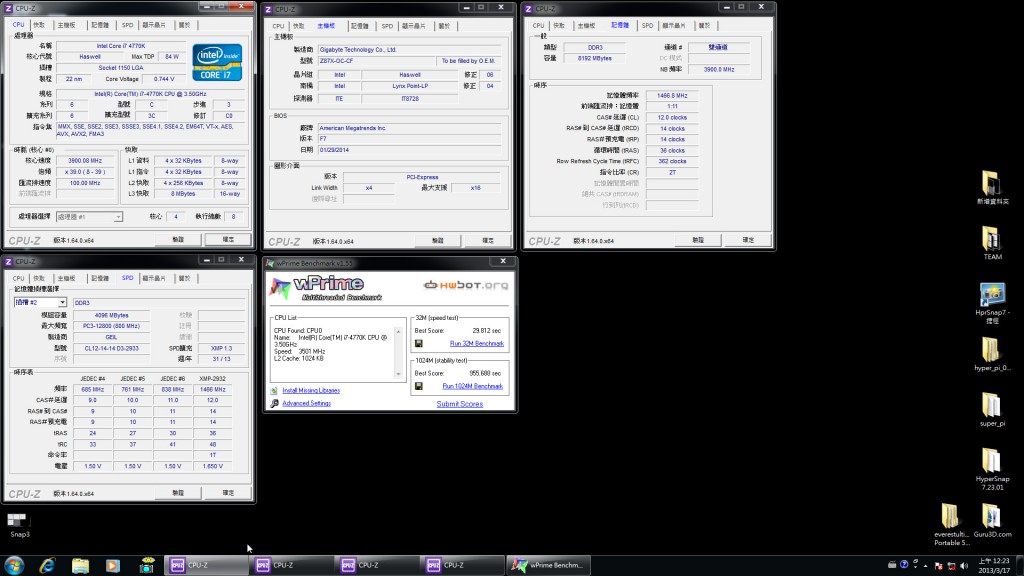Click the 29.812 sec best score value
Viewport: 1024px width, 576px height.
tap(487, 330)
